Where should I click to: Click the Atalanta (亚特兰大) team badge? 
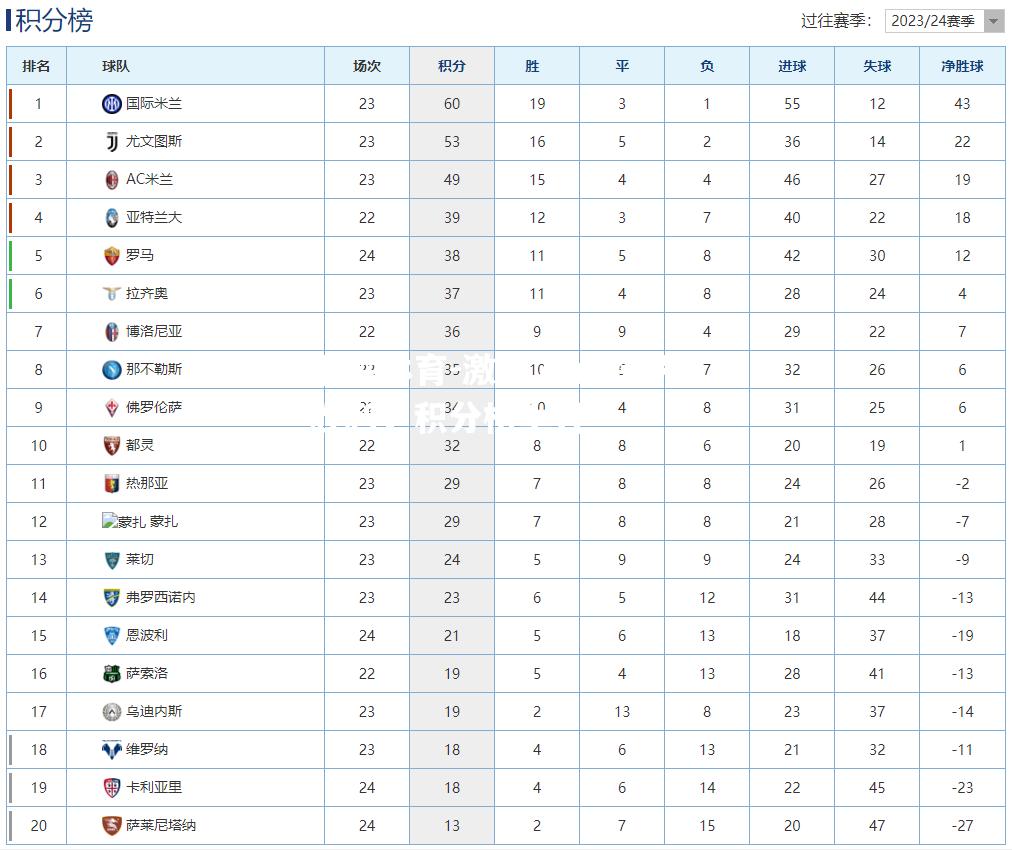[112, 218]
